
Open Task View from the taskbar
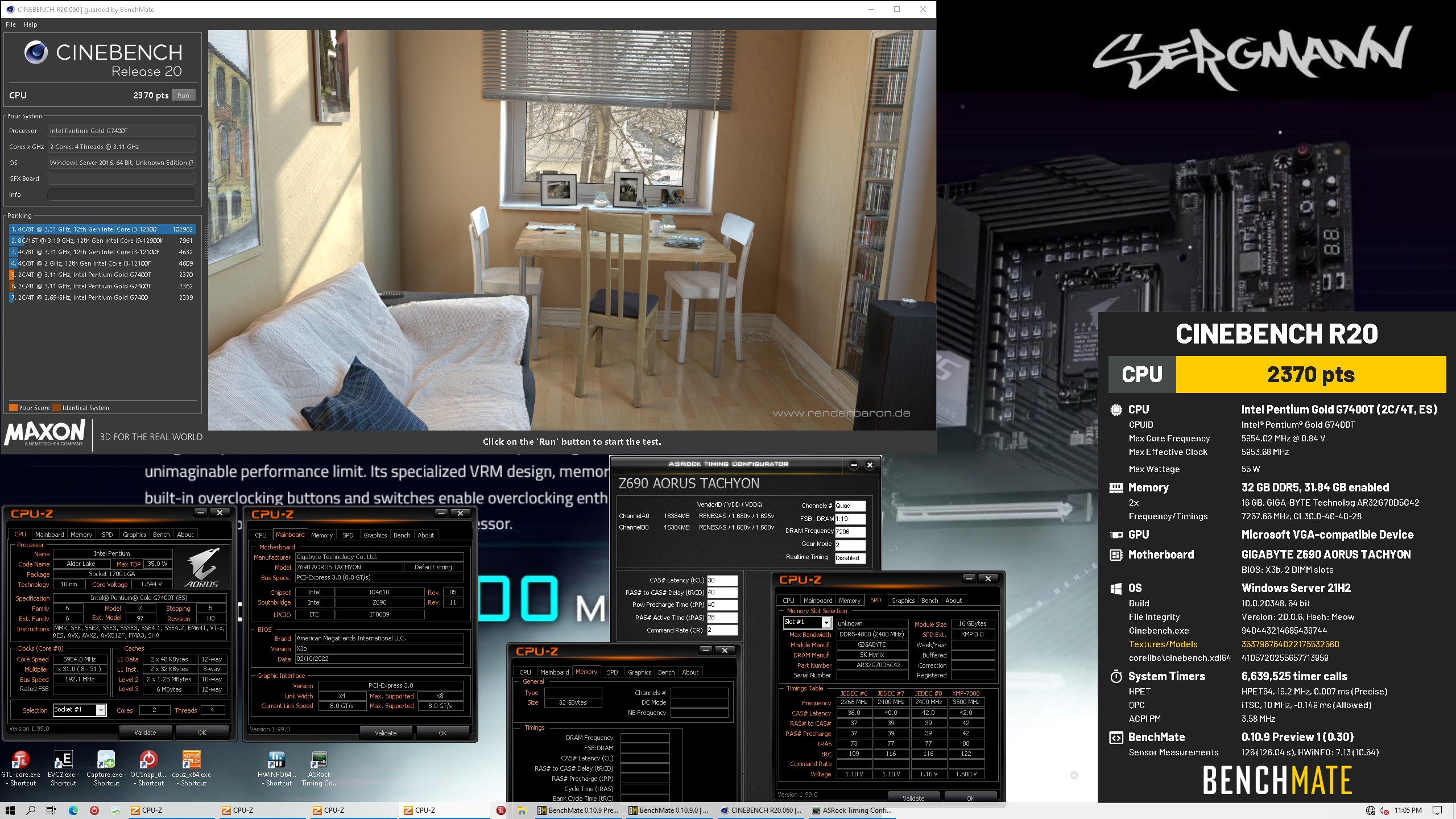point(51,810)
